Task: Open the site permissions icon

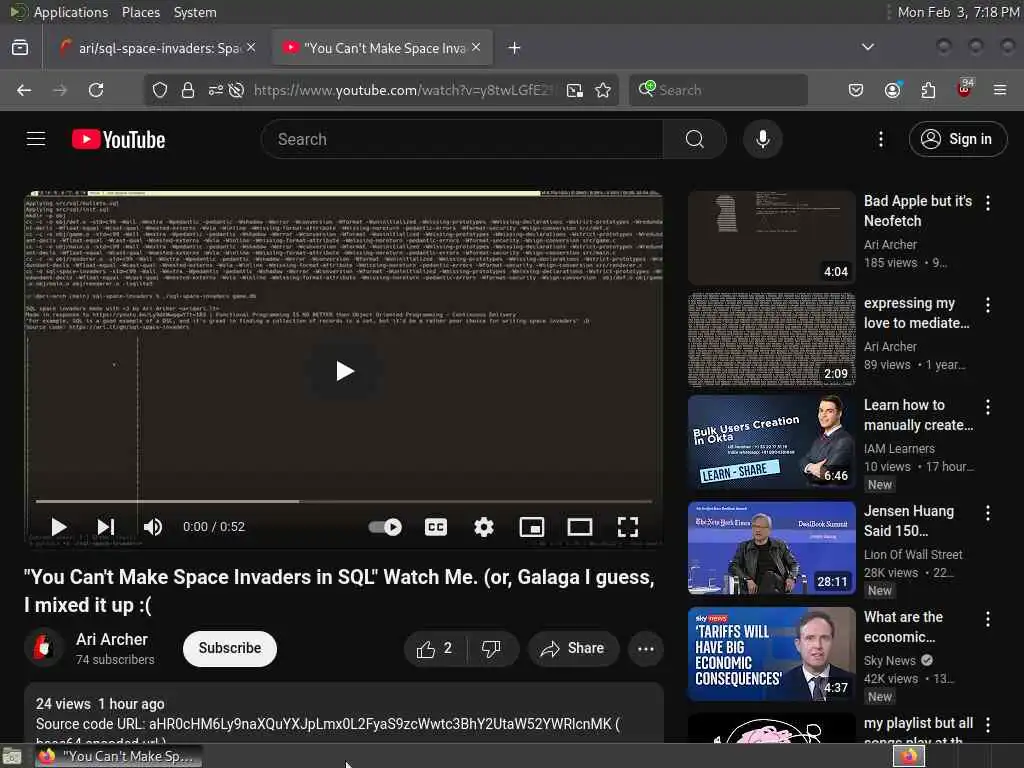Action: 216,90
